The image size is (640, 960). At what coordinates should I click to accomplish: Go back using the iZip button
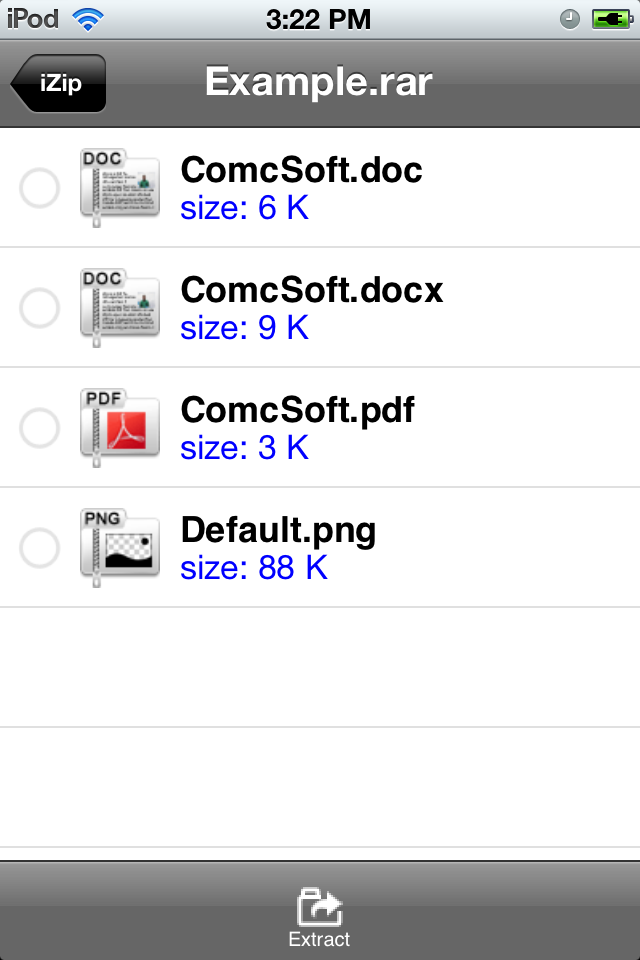point(58,83)
